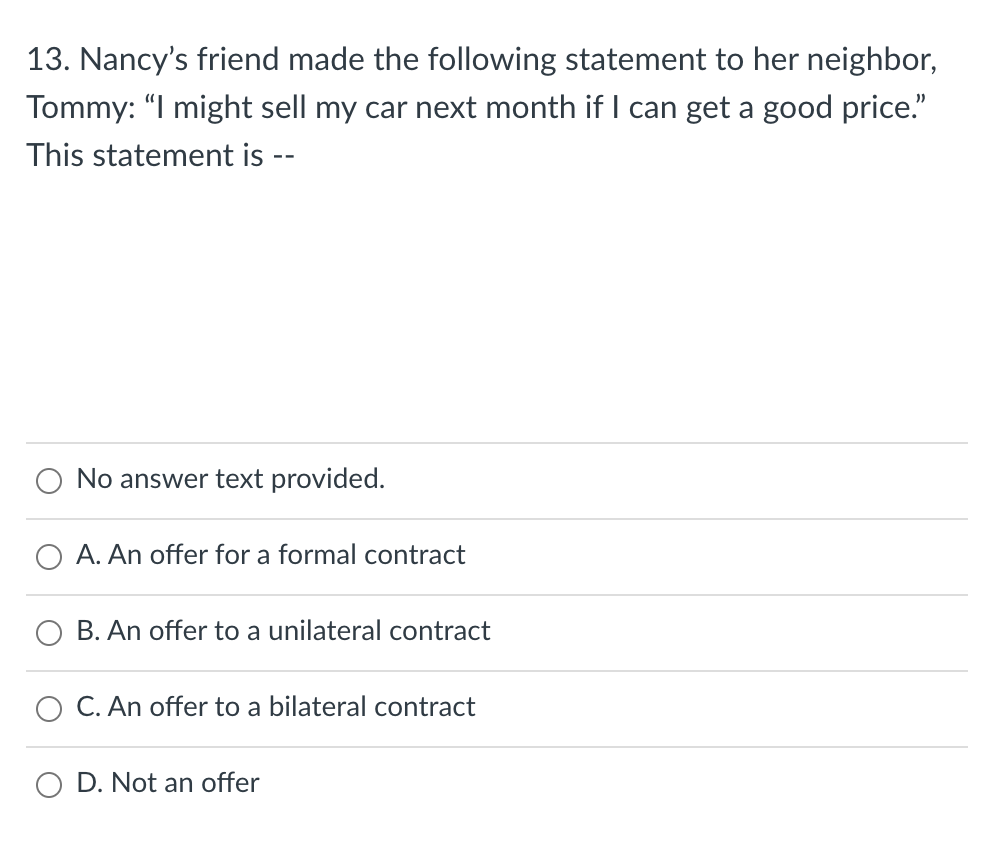Click answer text "An offer for a formal contract"
The height and width of the screenshot is (848, 994).
285,555
